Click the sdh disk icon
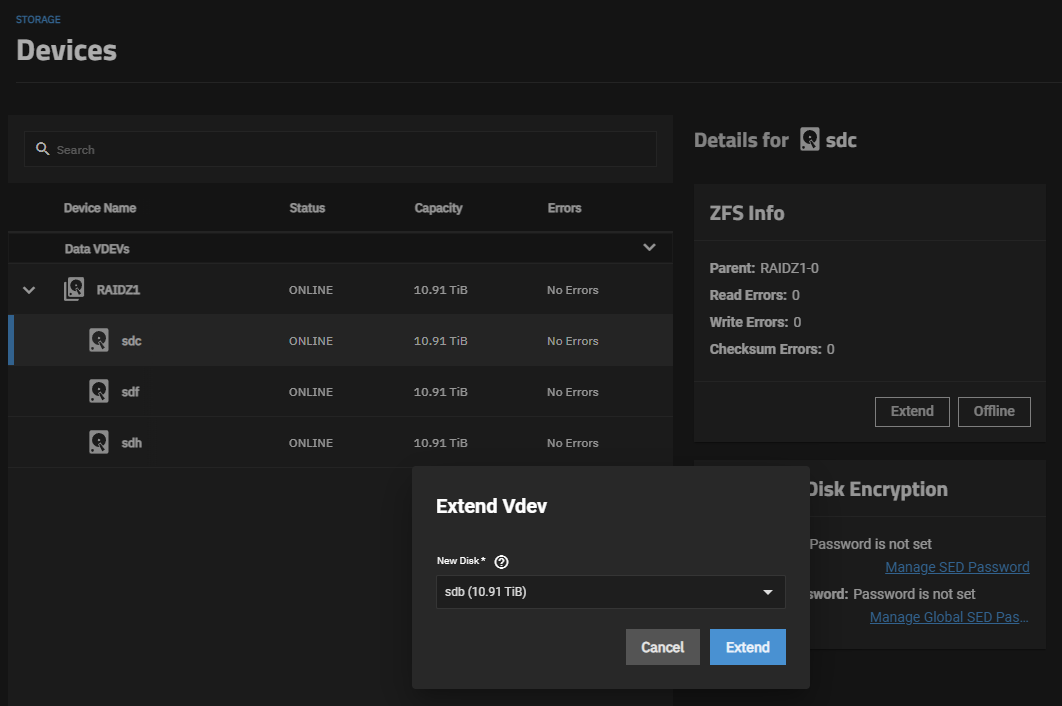Viewport: 1062px width, 706px height. pyautogui.click(x=99, y=442)
